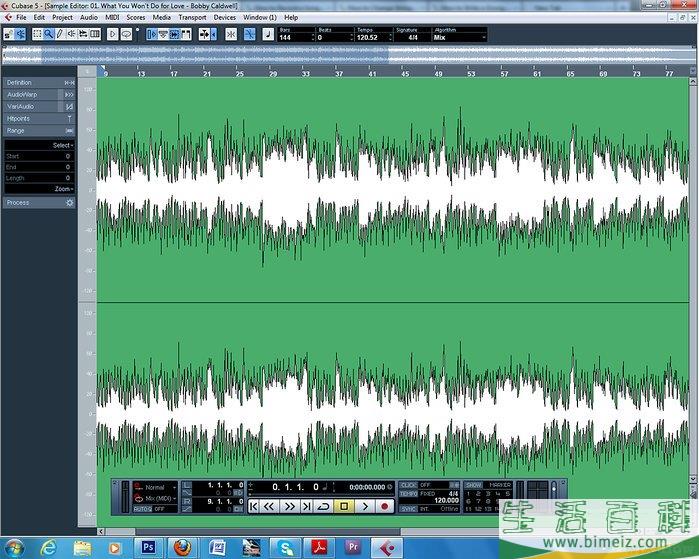Open Firefox from the taskbar
This screenshot has height=559, width=699.
point(182,547)
